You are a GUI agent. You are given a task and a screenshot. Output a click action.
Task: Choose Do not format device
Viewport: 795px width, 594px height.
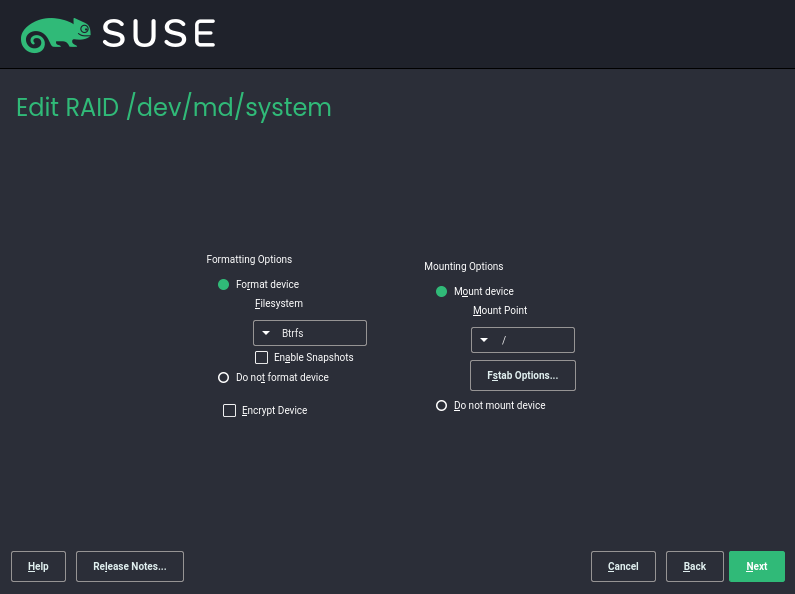224,378
